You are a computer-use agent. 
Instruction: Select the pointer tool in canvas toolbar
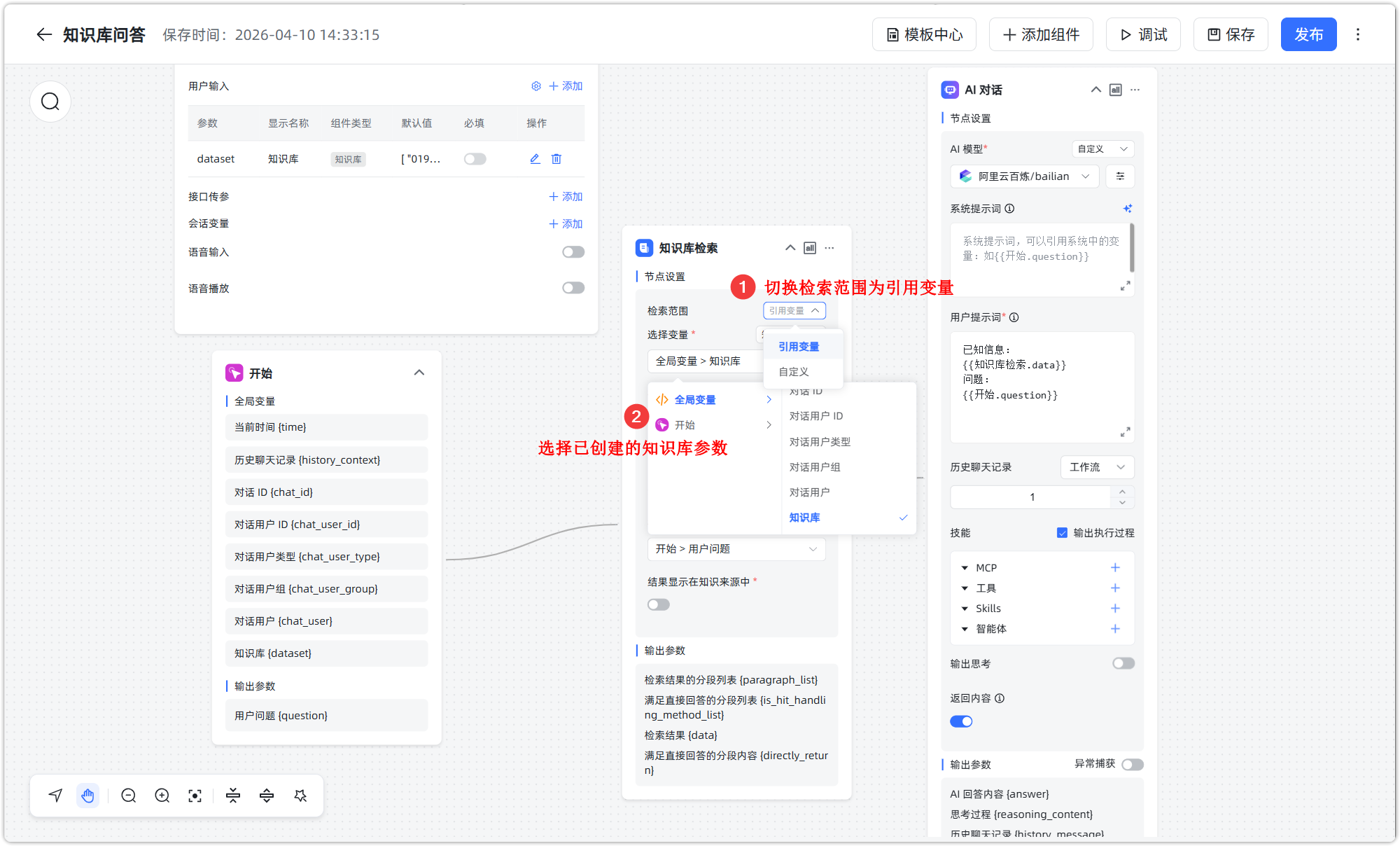coord(55,796)
